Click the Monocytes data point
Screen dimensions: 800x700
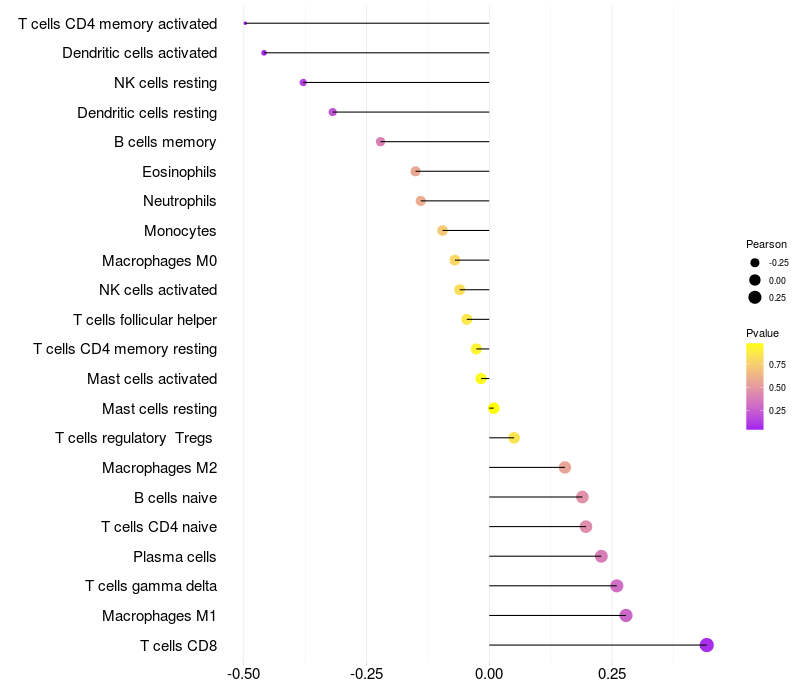pyautogui.click(x=442, y=231)
